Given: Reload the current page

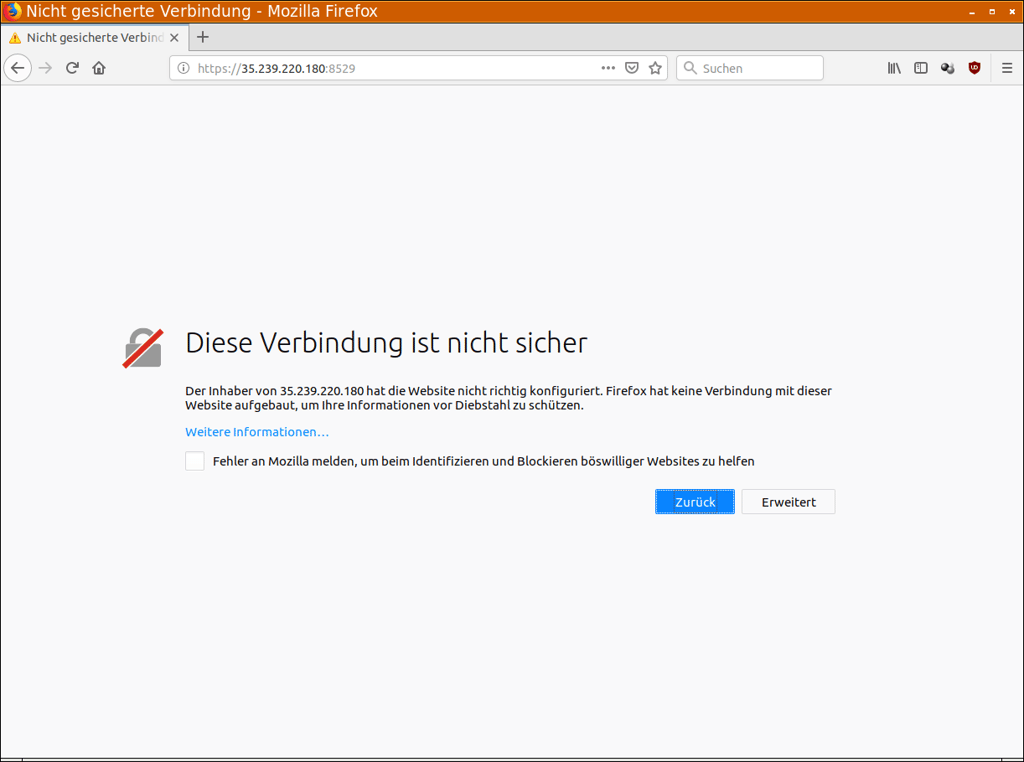Looking at the screenshot, I should (71, 67).
